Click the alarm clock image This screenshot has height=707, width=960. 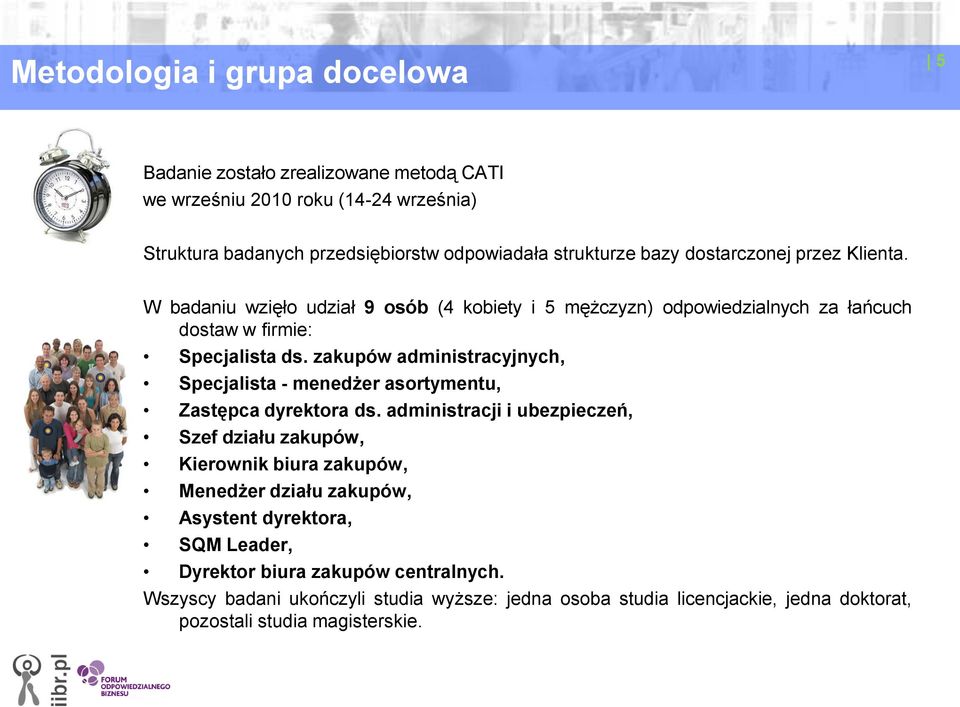(x=72, y=185)
